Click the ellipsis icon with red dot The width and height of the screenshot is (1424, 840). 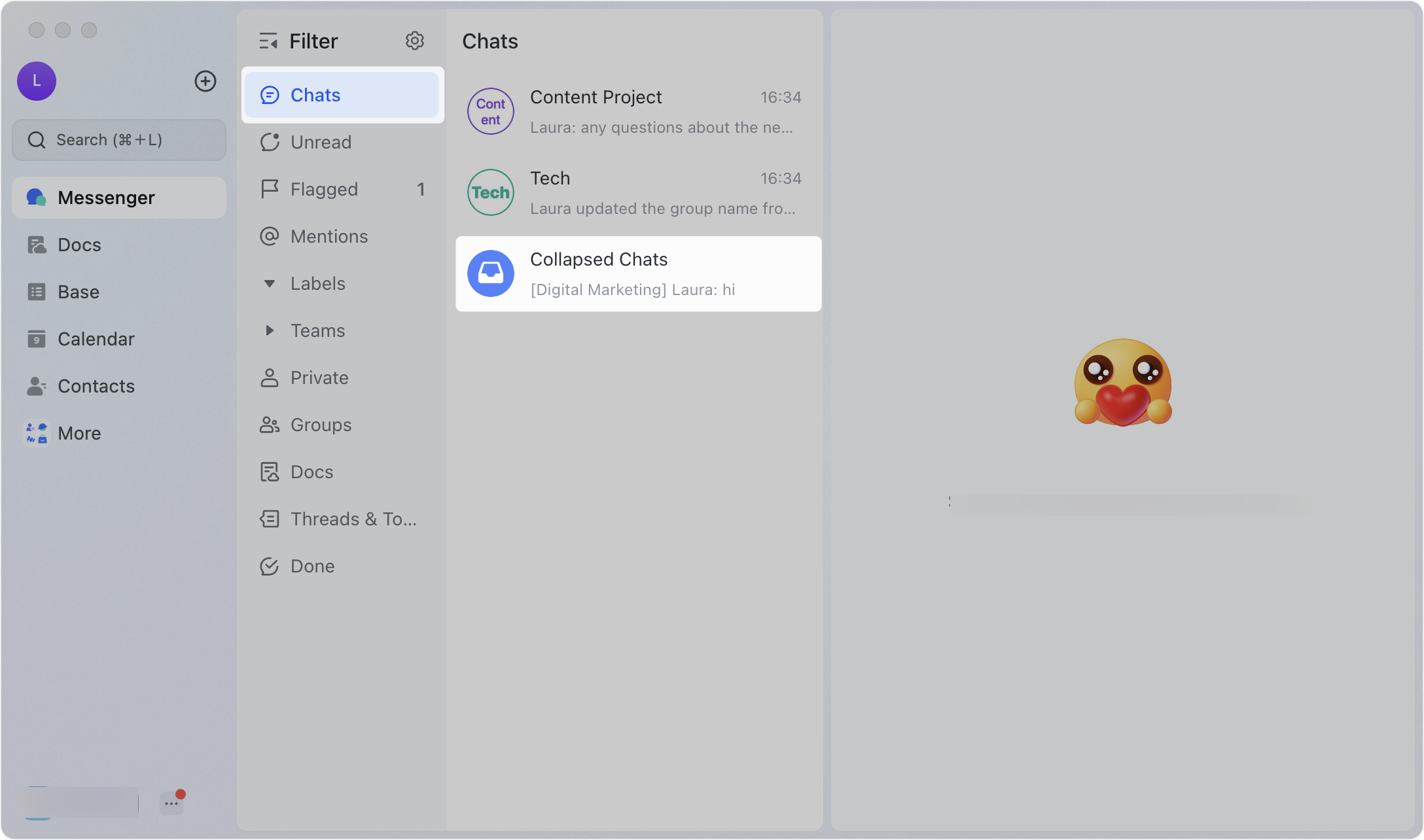point(171,803)
